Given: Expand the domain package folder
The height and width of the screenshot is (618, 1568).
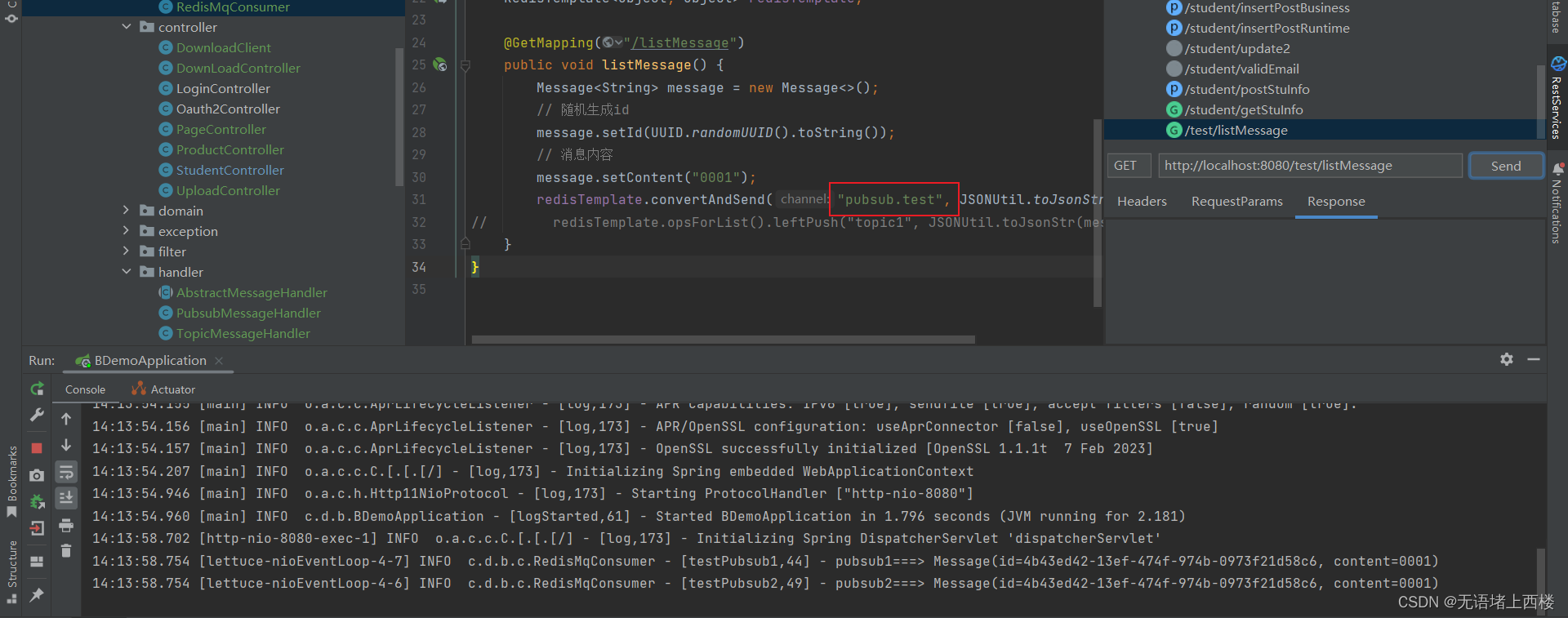Looking at the screenshot, I should (x=127, y=211).
